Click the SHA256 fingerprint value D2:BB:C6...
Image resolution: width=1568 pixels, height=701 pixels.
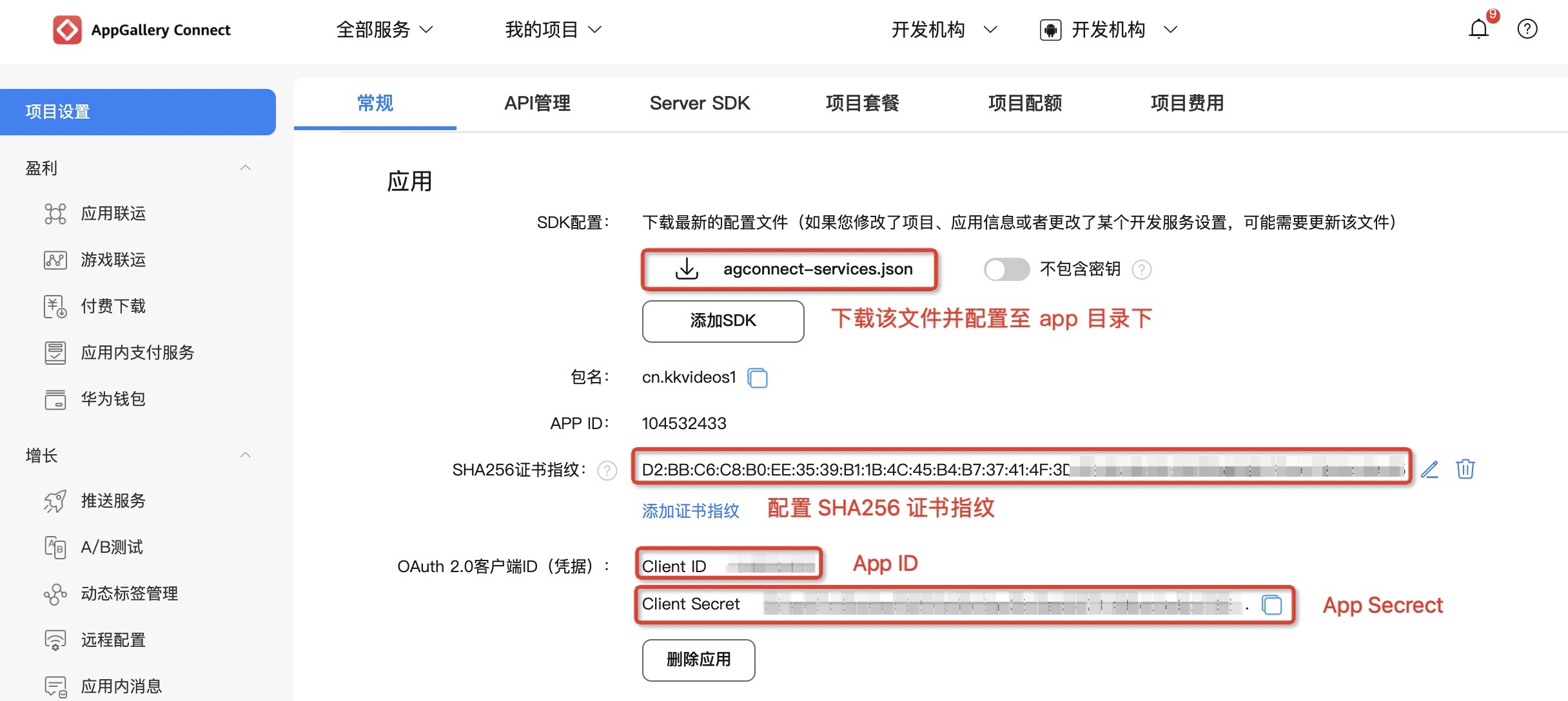pos(1023,469)
